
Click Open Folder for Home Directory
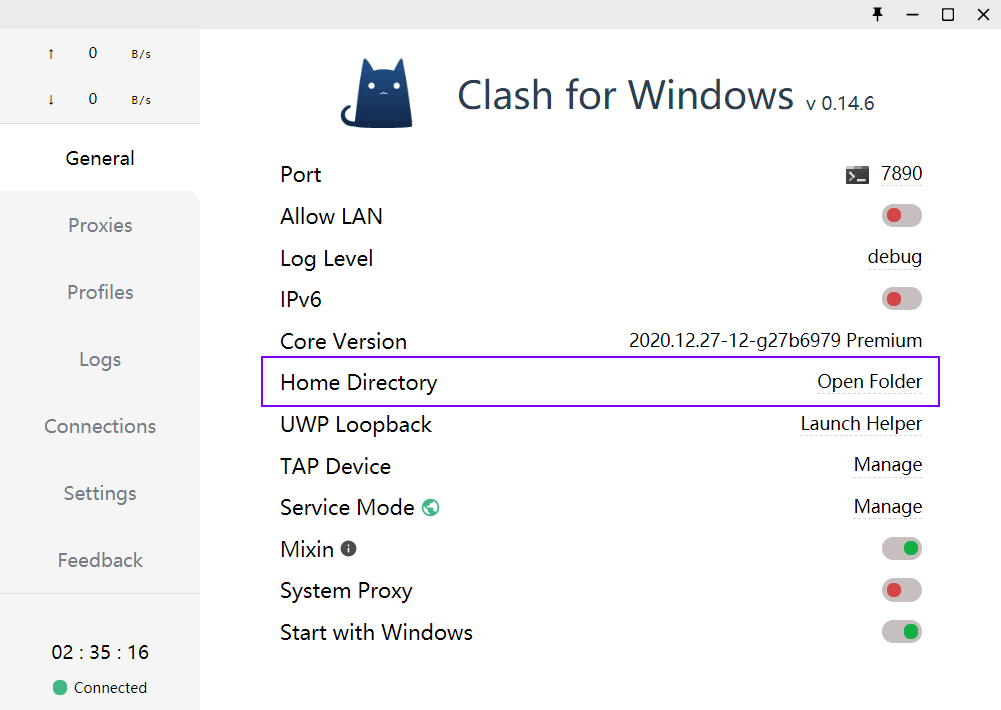(869, 382)
